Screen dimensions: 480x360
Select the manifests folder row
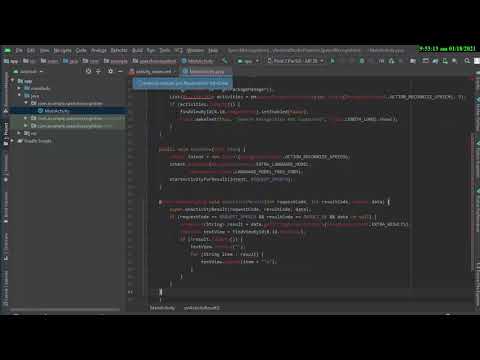[68, 88]
